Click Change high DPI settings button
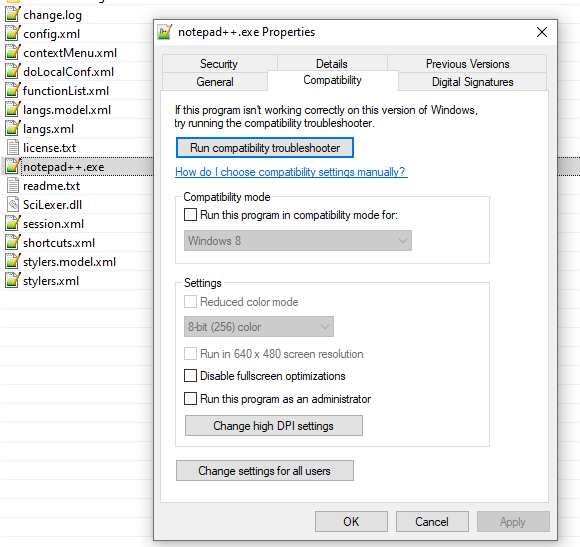 point(274,426)
